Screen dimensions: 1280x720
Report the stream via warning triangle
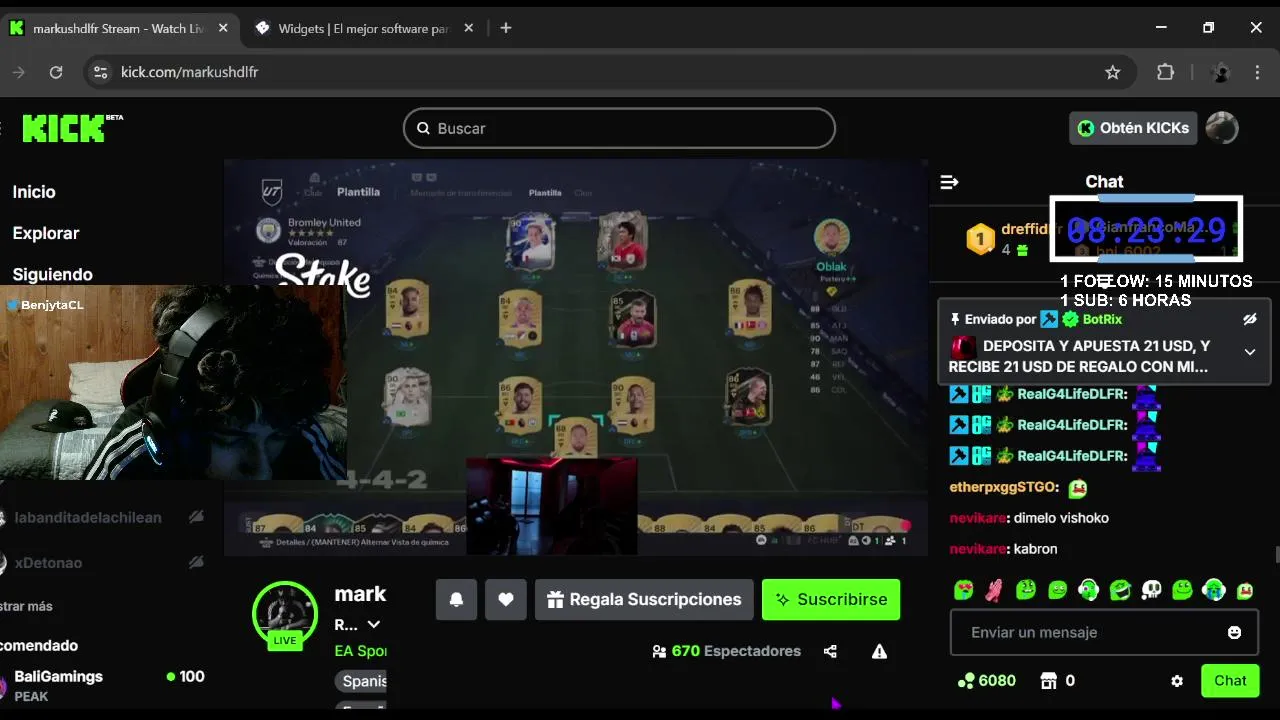(x=879, y=652)
